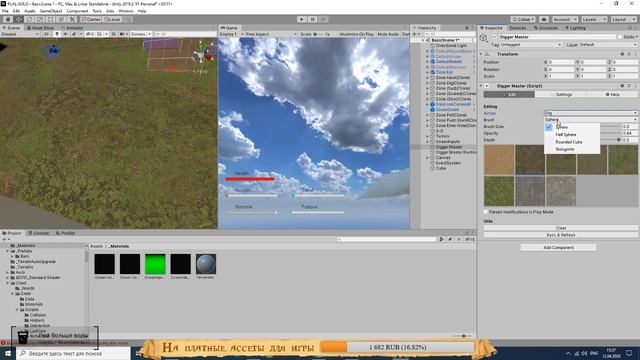Select the Scale tool in the toolbar
This screenshot has height=360, width=640.
[x=40, y=19]
